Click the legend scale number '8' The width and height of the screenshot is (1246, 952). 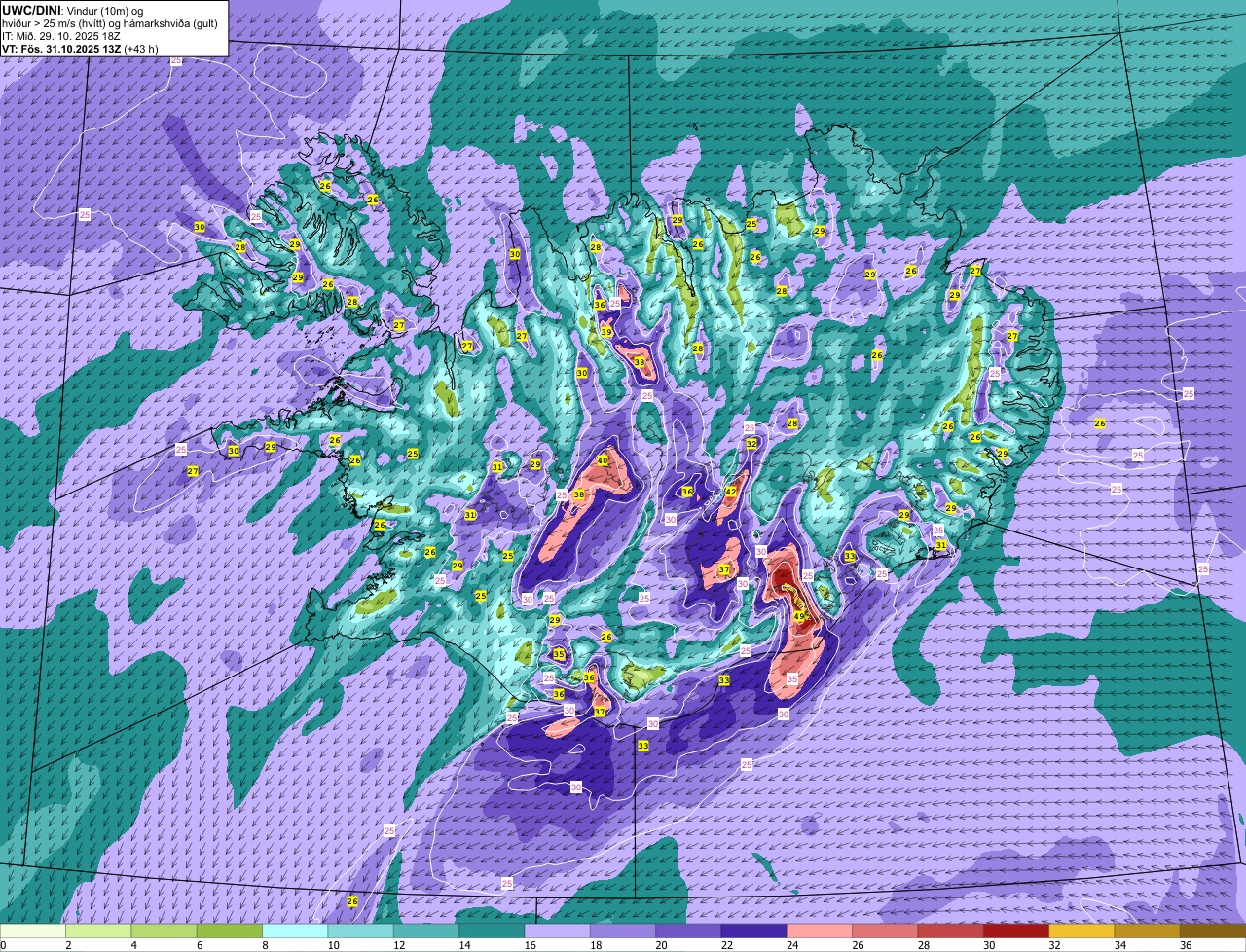(264, 944)
